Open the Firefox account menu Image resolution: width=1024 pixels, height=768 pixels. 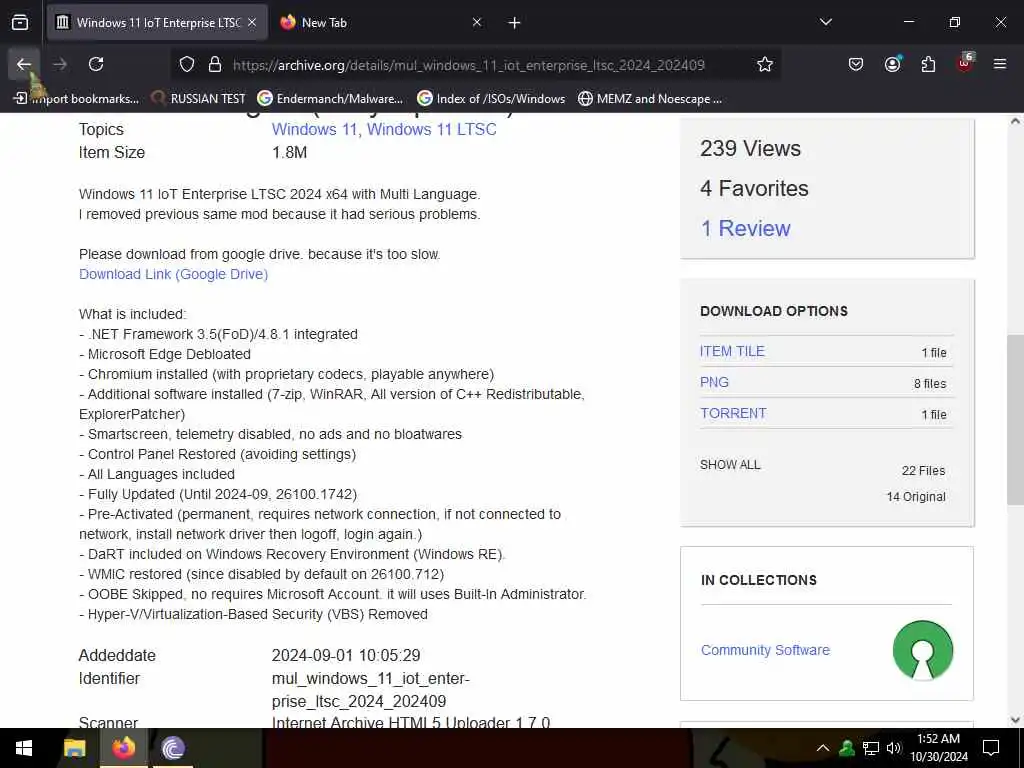tap(892, 64)
